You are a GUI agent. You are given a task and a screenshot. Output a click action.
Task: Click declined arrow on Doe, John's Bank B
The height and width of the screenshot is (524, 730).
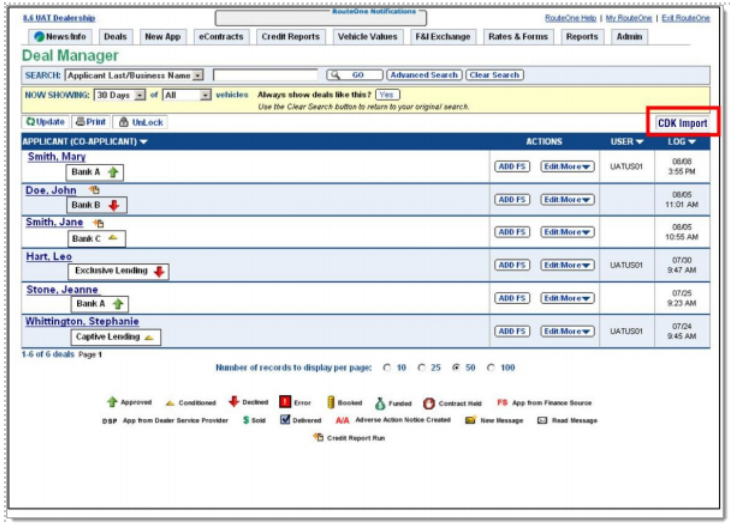tap(114, 205)
